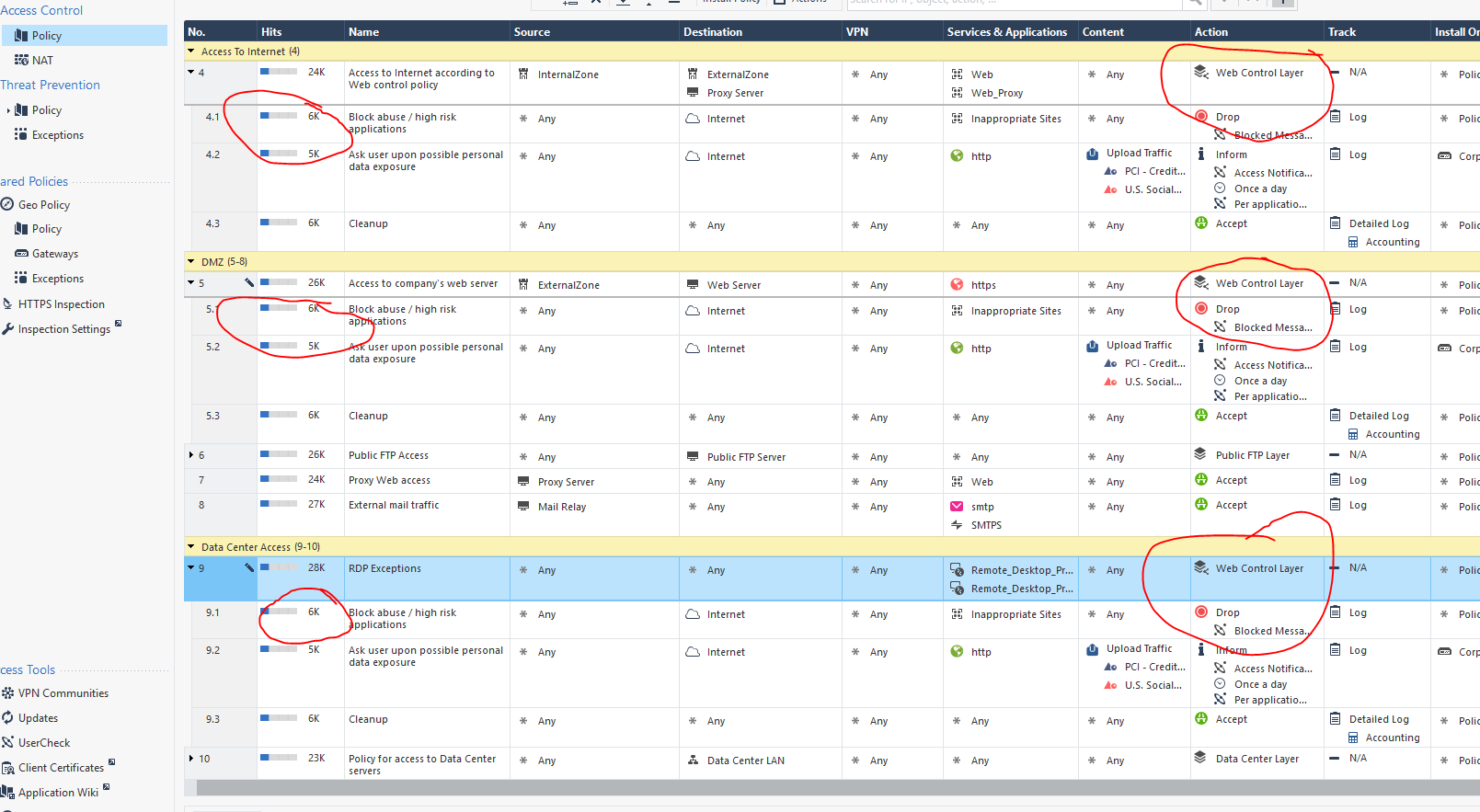Collapse the DMZ (5-8) section
This screenshot has height=812, width=1480.
191,262
